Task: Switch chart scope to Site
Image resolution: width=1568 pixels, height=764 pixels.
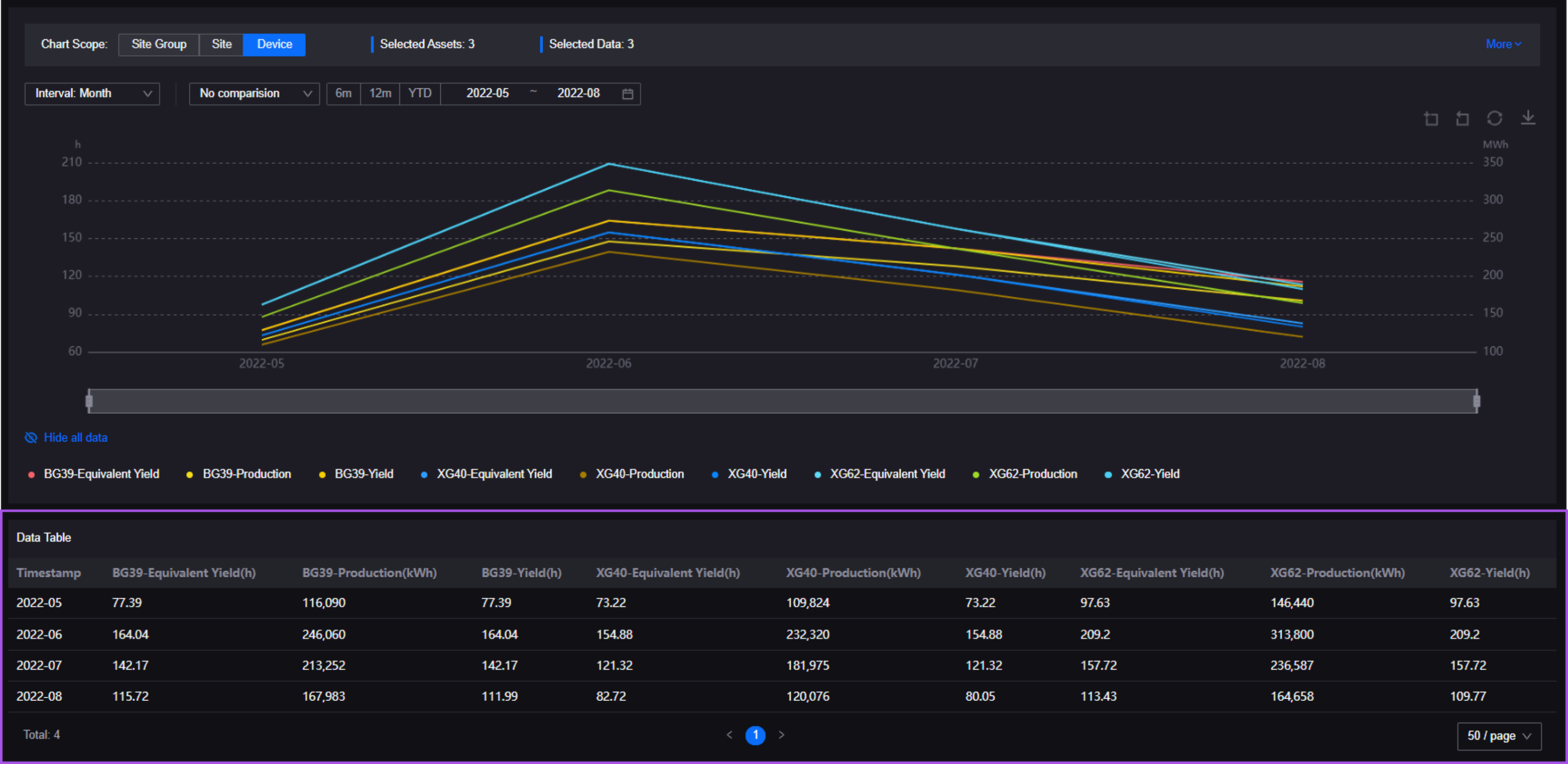Action: pyautogui.click(x=221, y=45)
